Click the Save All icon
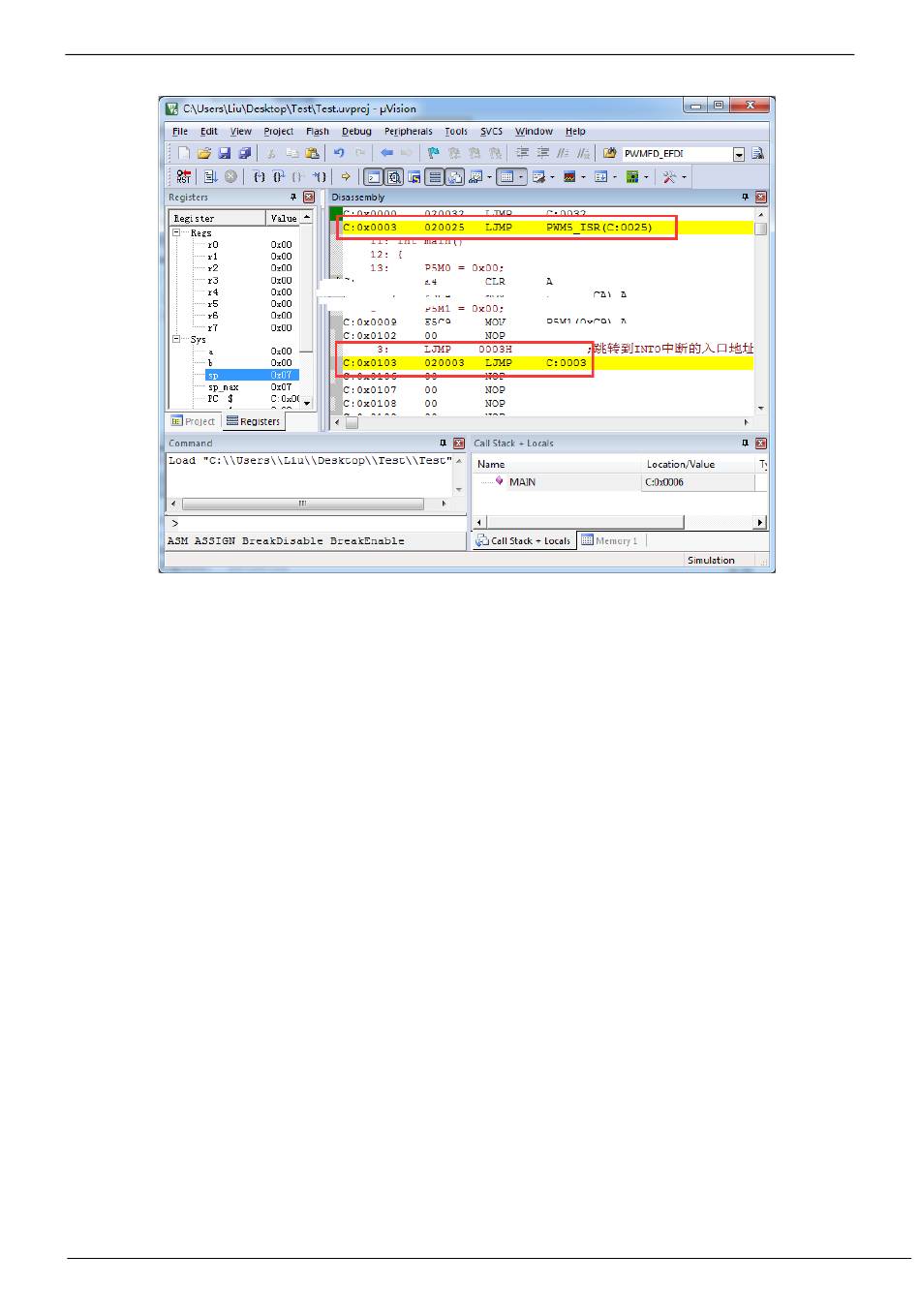Viewport: 920px width, 1316px height. click(244, 153)
